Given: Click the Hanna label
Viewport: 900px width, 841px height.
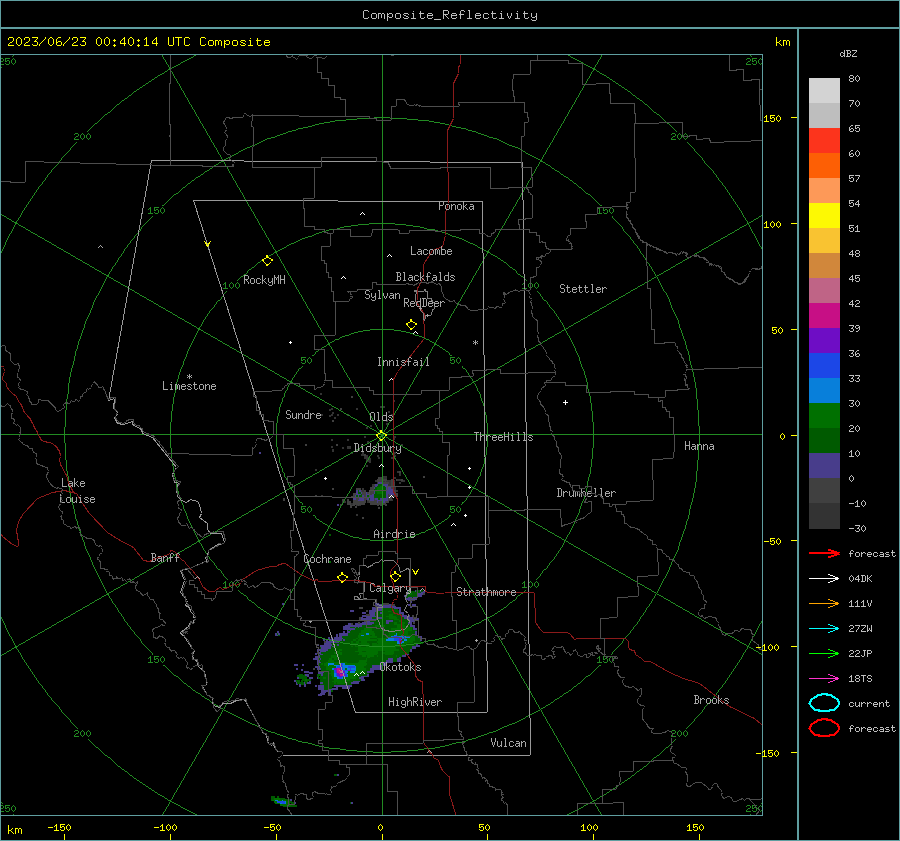Looking at the screenshot, I should click(x=699, y=446).
